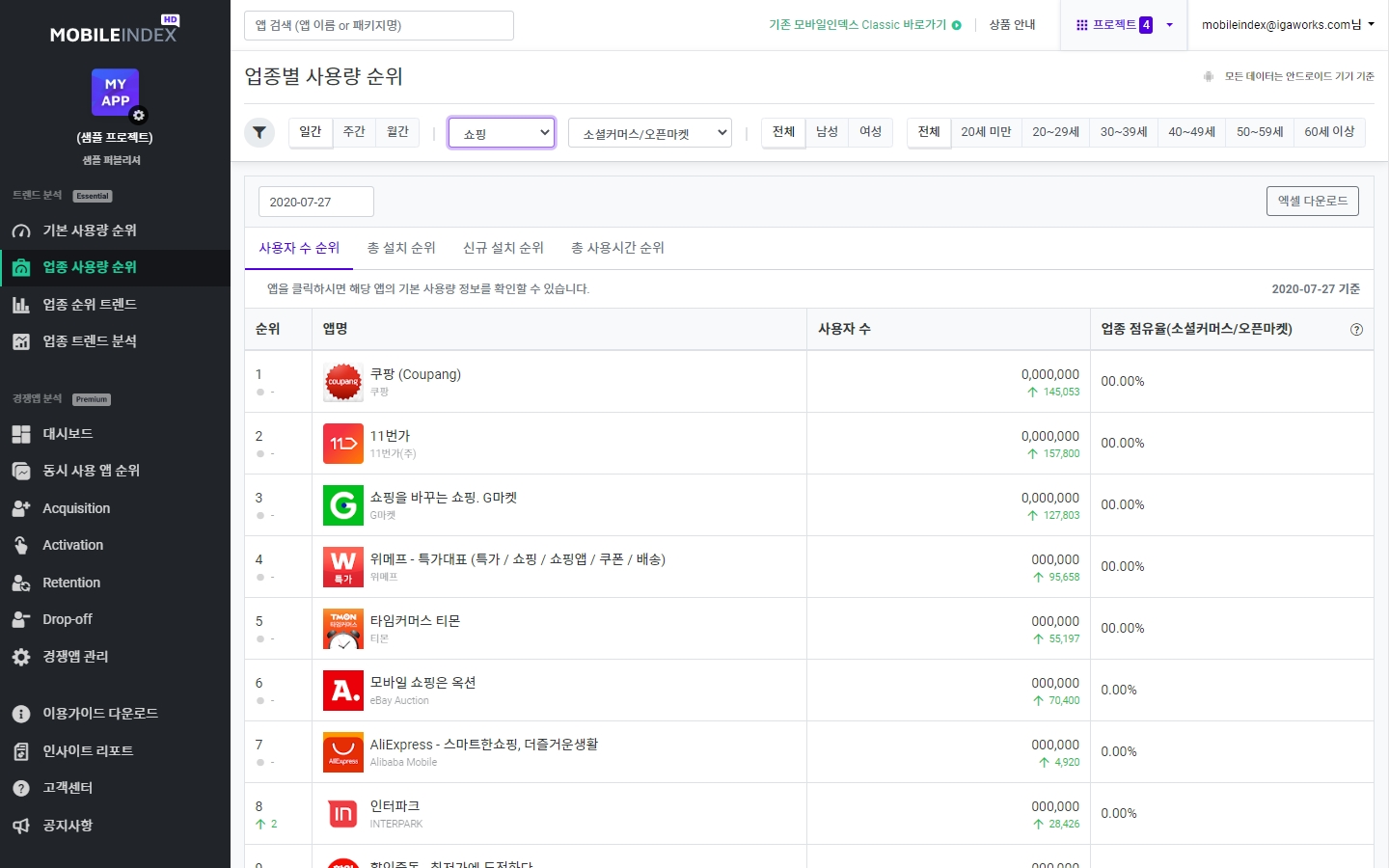
Task: Open the 2020-07-27 date picker field
Action: (x=316, y=202)
